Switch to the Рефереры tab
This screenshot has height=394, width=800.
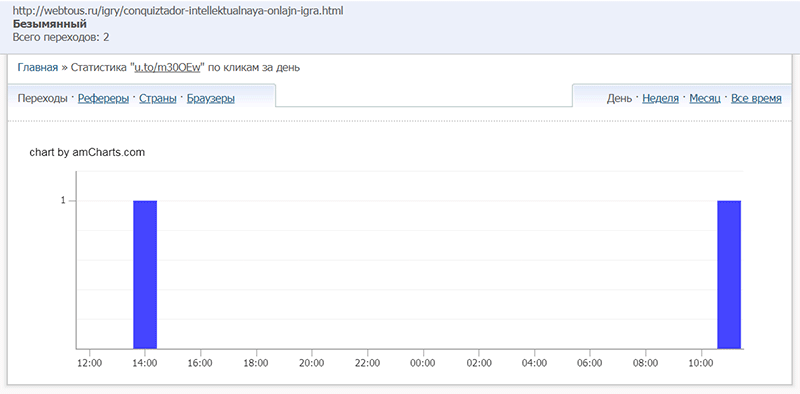tap(103, 98)
